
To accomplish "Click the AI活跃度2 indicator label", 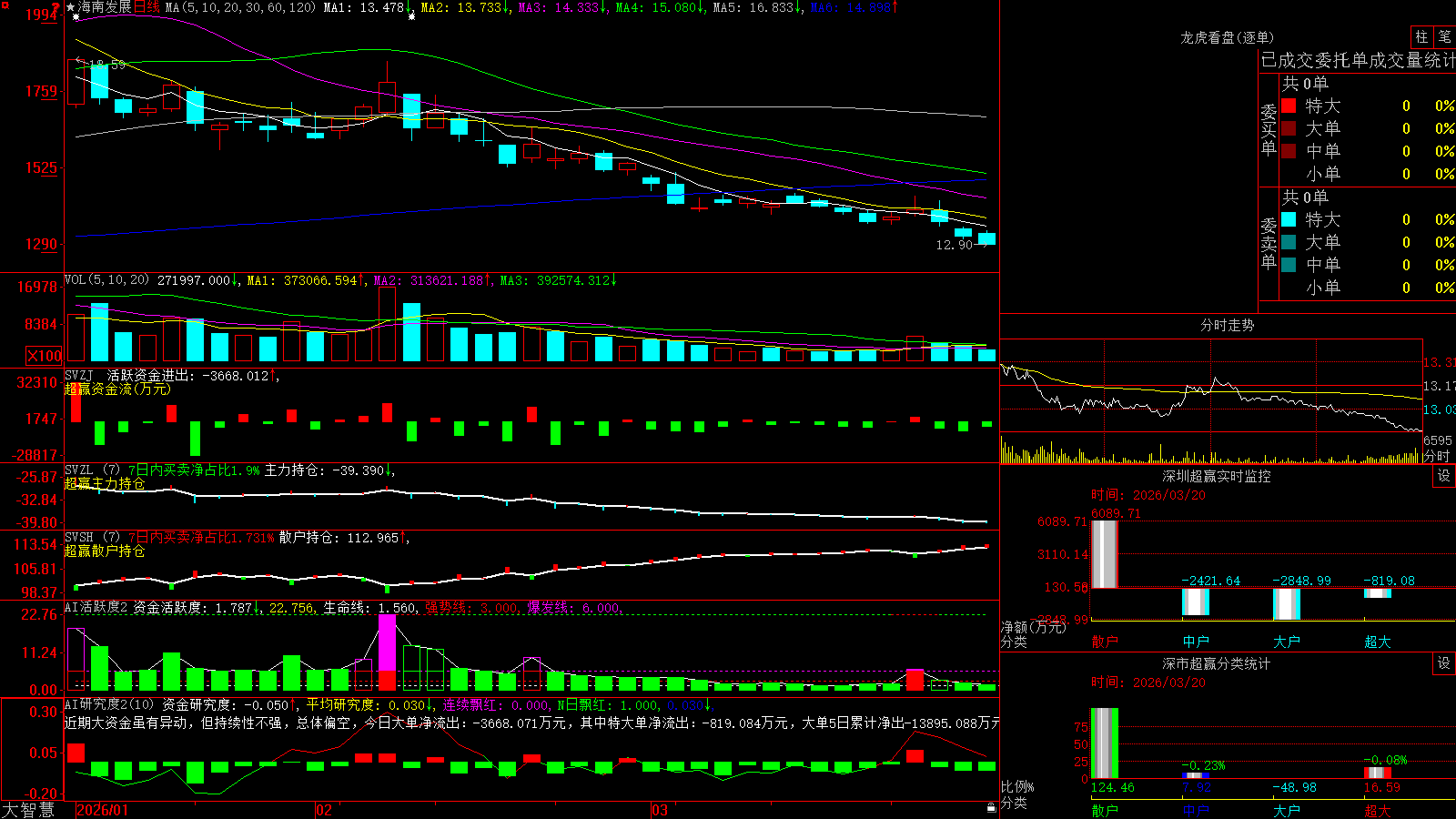I will [96, 607].
